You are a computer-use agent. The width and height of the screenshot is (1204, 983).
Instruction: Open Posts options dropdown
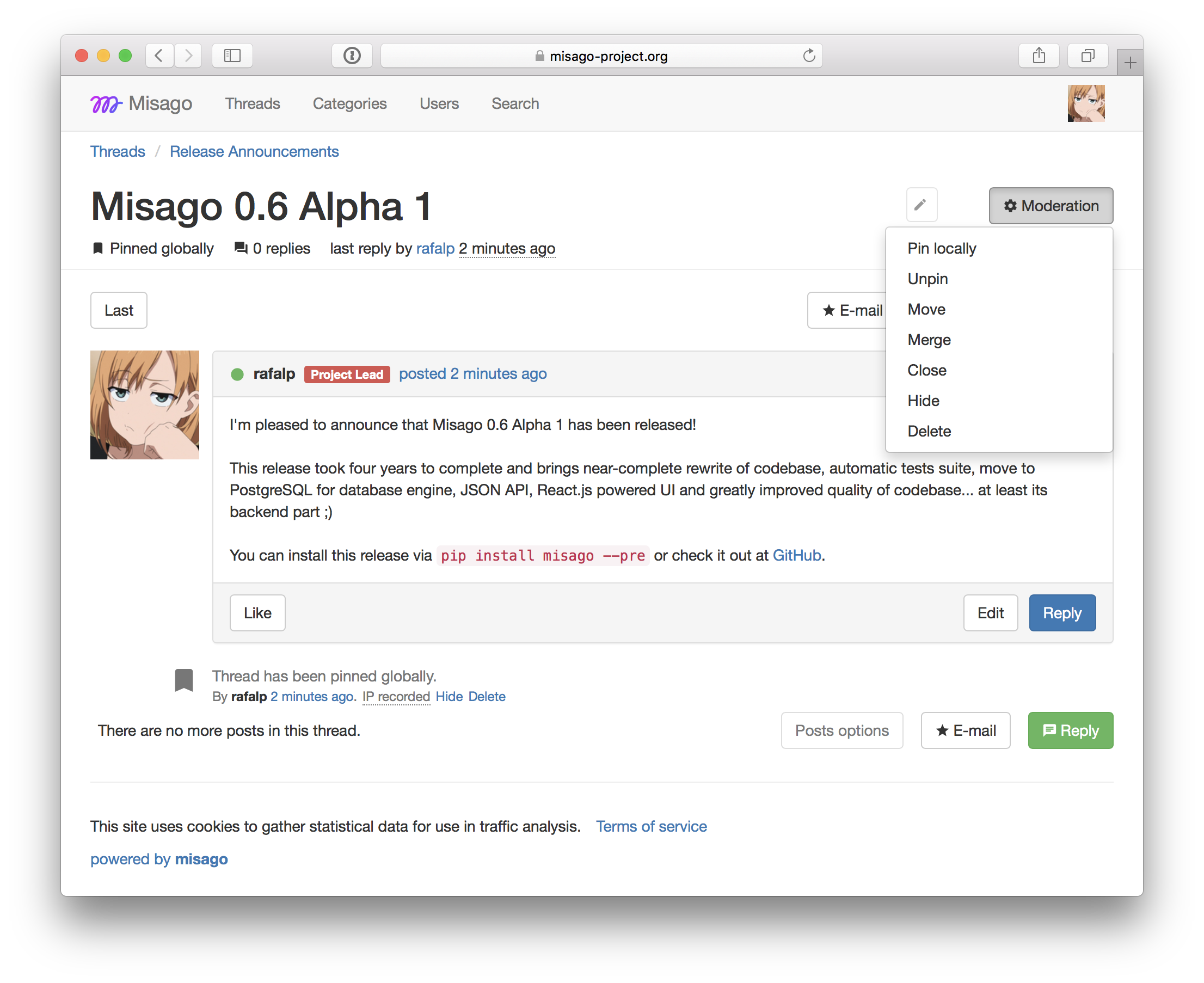tap(841, 730)
